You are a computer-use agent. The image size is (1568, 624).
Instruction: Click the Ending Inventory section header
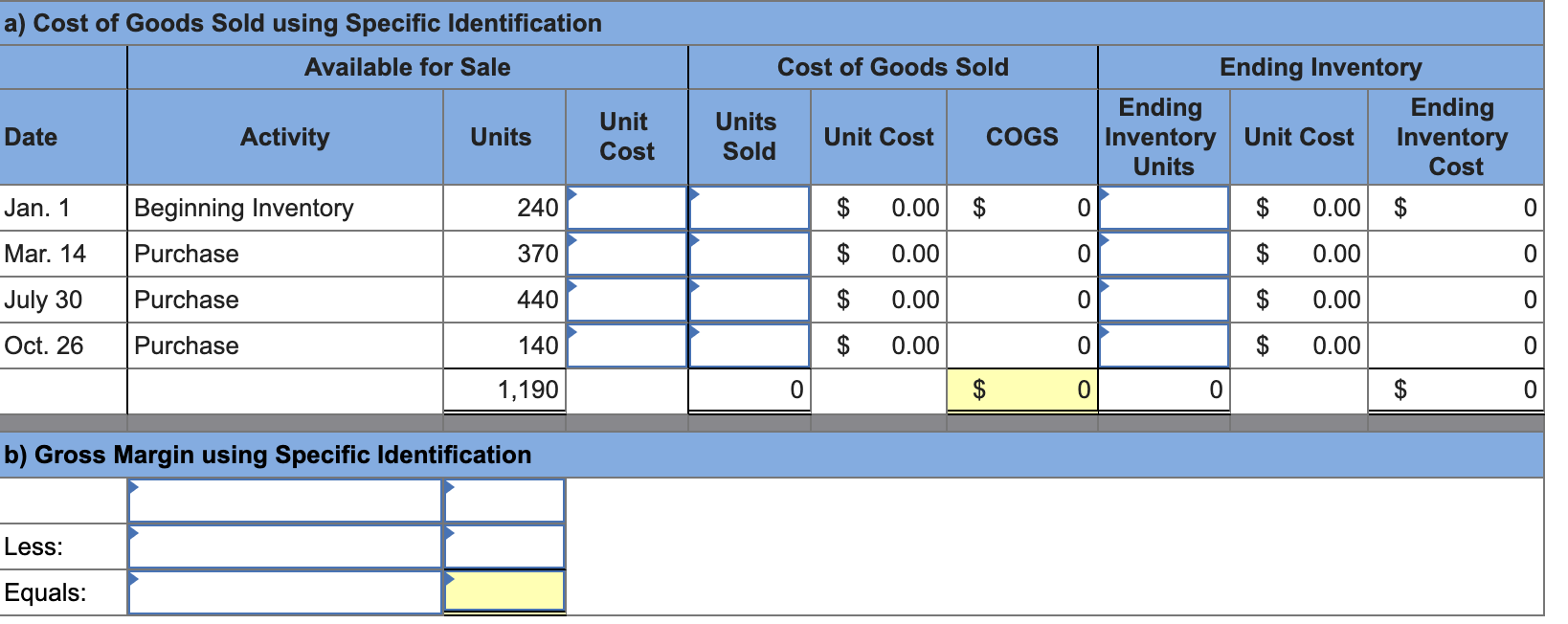pos(1321,67)
